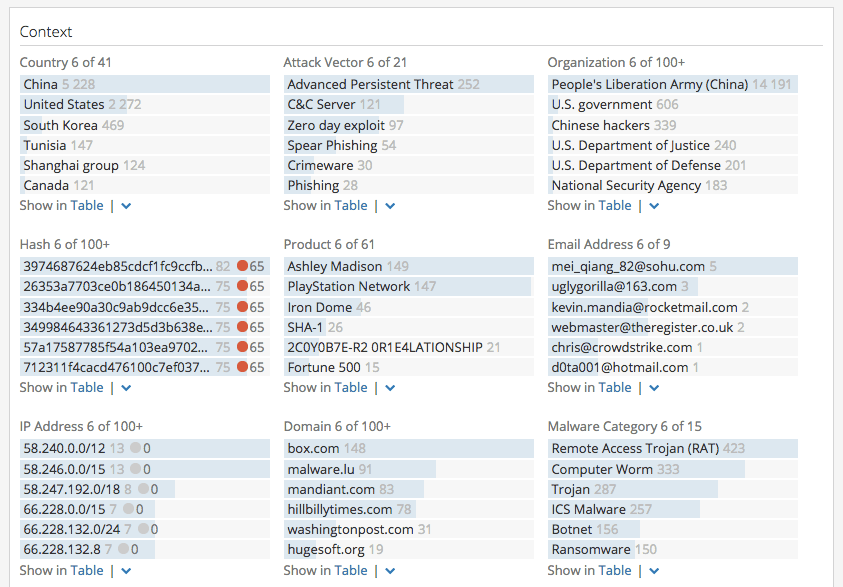This screenshot has width=843, height=587.
Task: Select Iron Dome product row
Action: click(x=409, y=307)
